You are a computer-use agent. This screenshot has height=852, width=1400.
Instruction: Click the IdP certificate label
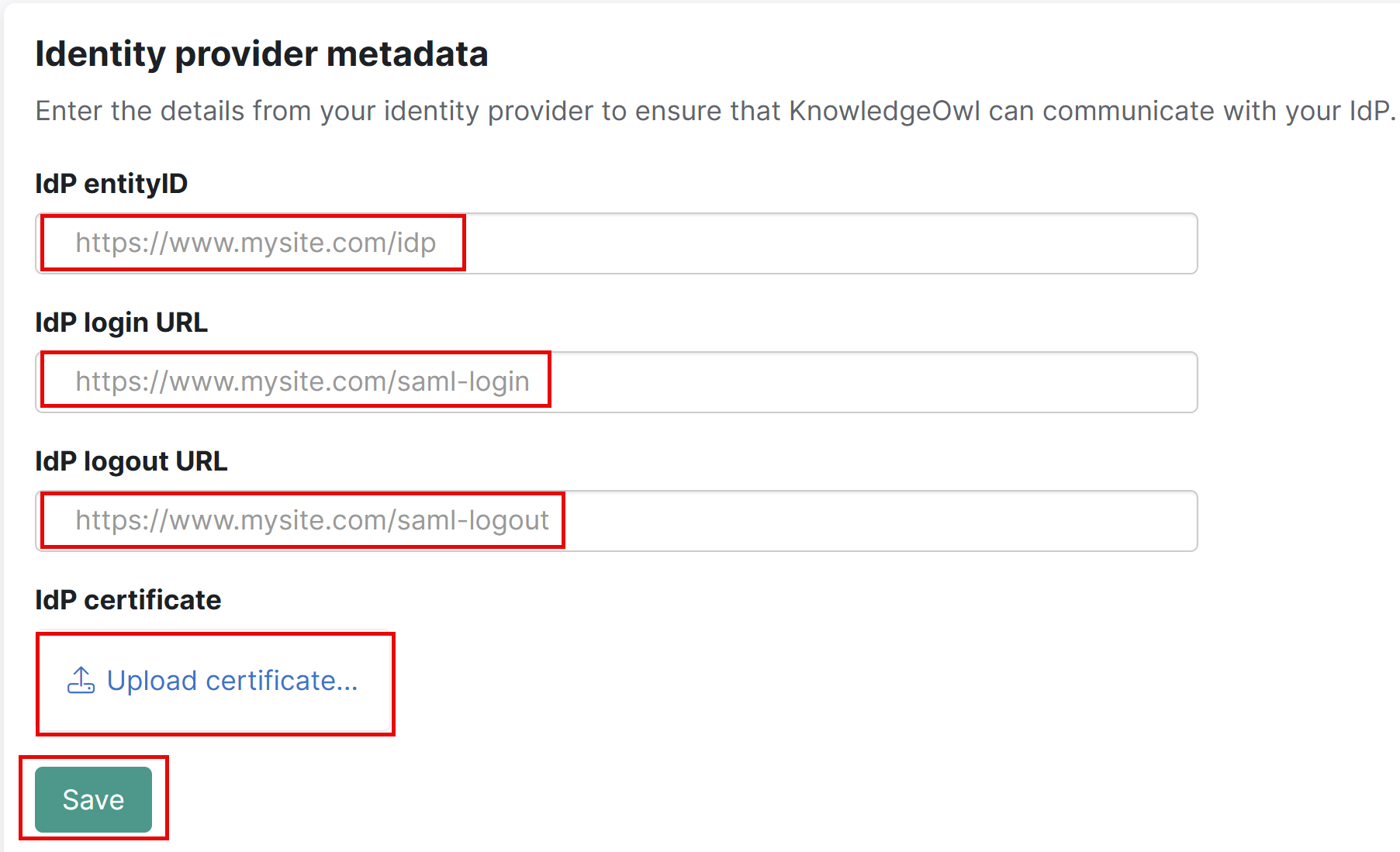pyautogui.click(x=127, y=599)
